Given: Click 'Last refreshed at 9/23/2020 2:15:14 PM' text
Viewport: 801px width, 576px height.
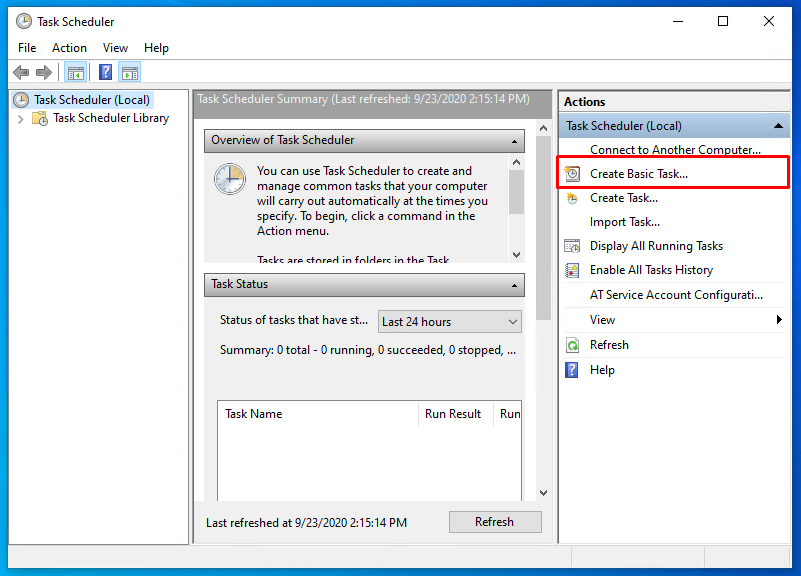Looking at the screenshot, I should coord(307,523).
